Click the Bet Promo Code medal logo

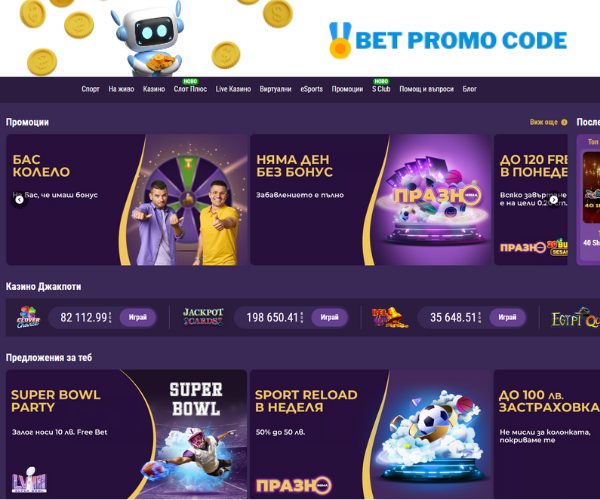[340, 40]
